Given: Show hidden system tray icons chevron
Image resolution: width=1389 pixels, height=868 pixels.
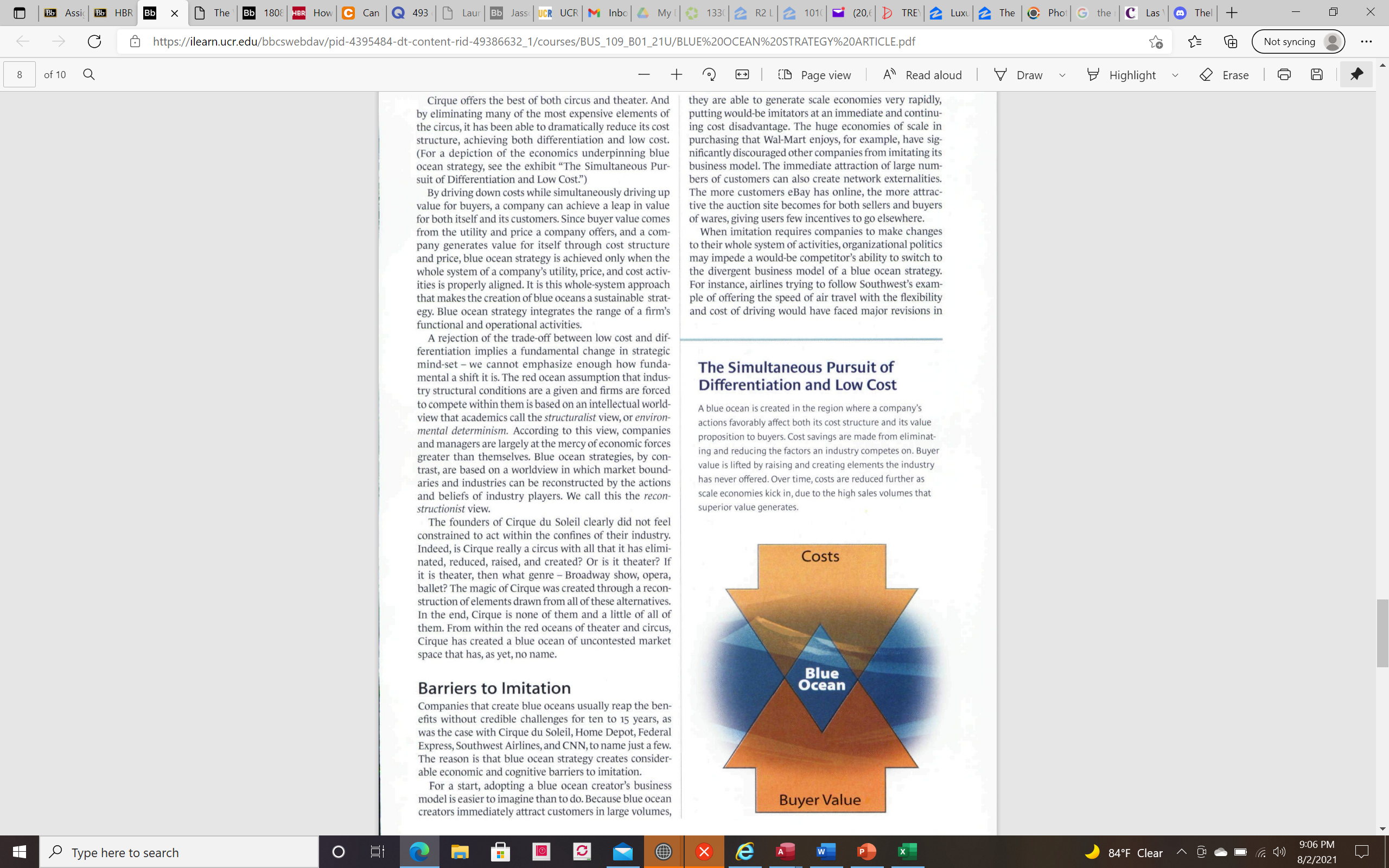Looking at the screenshot, I should coord(1182,852).
